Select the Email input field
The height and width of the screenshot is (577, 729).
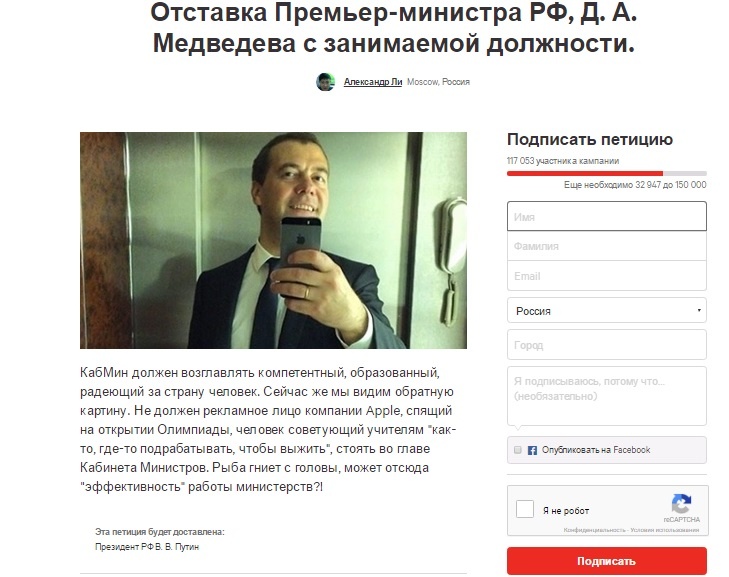607,276
